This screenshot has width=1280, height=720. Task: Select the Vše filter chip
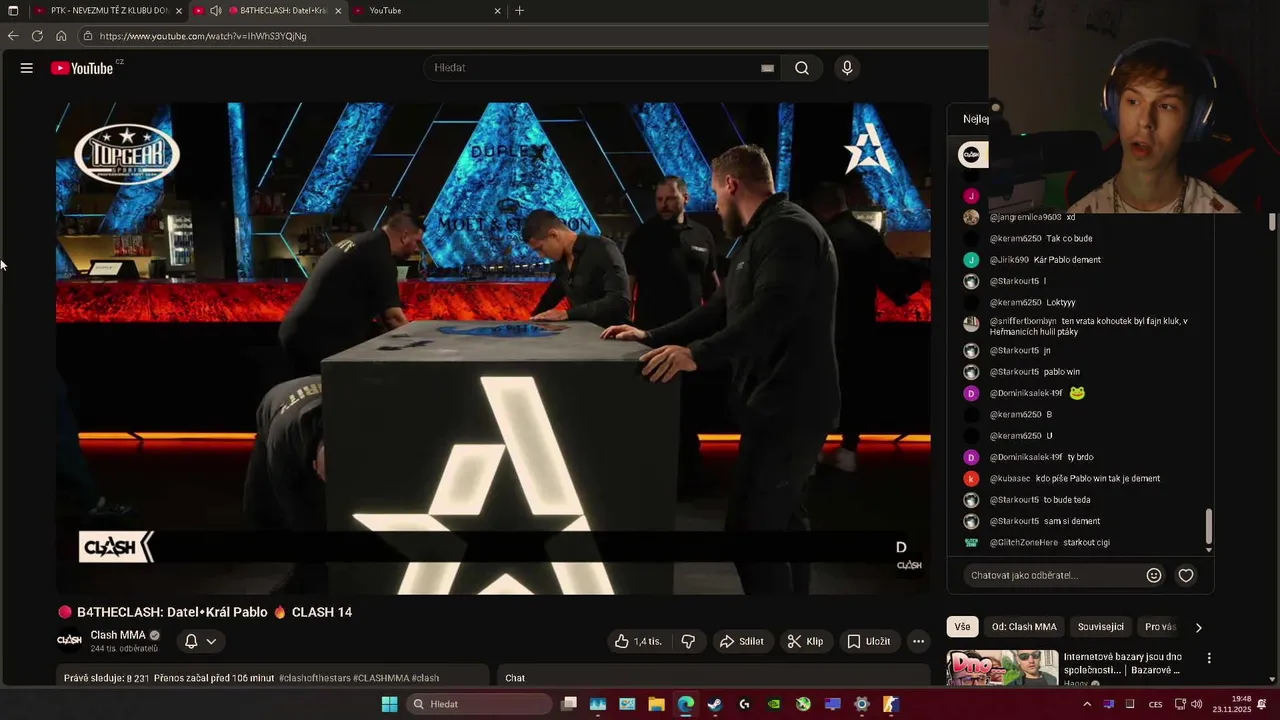[962, 627]
